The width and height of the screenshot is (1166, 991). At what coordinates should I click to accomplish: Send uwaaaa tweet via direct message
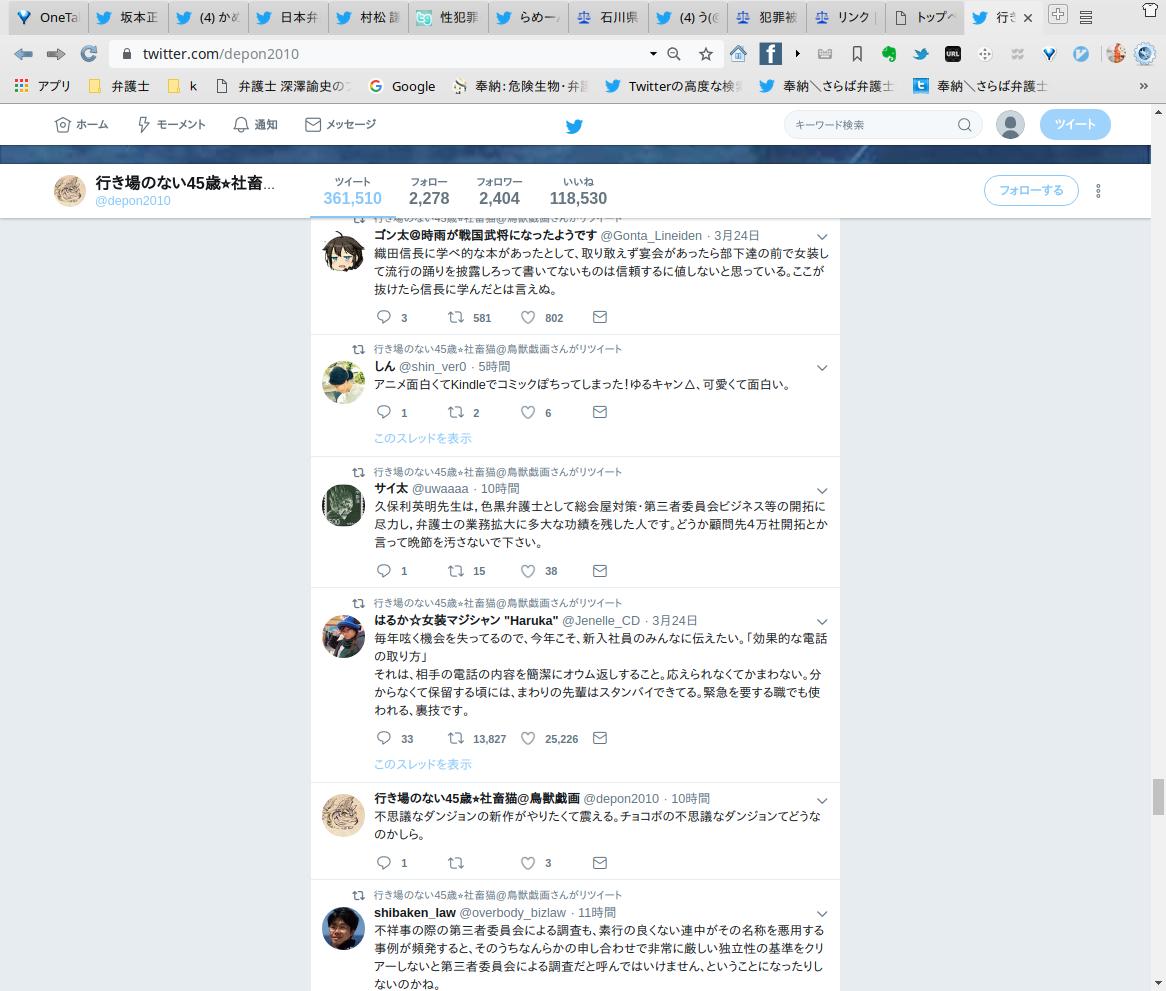click(600, 571)
